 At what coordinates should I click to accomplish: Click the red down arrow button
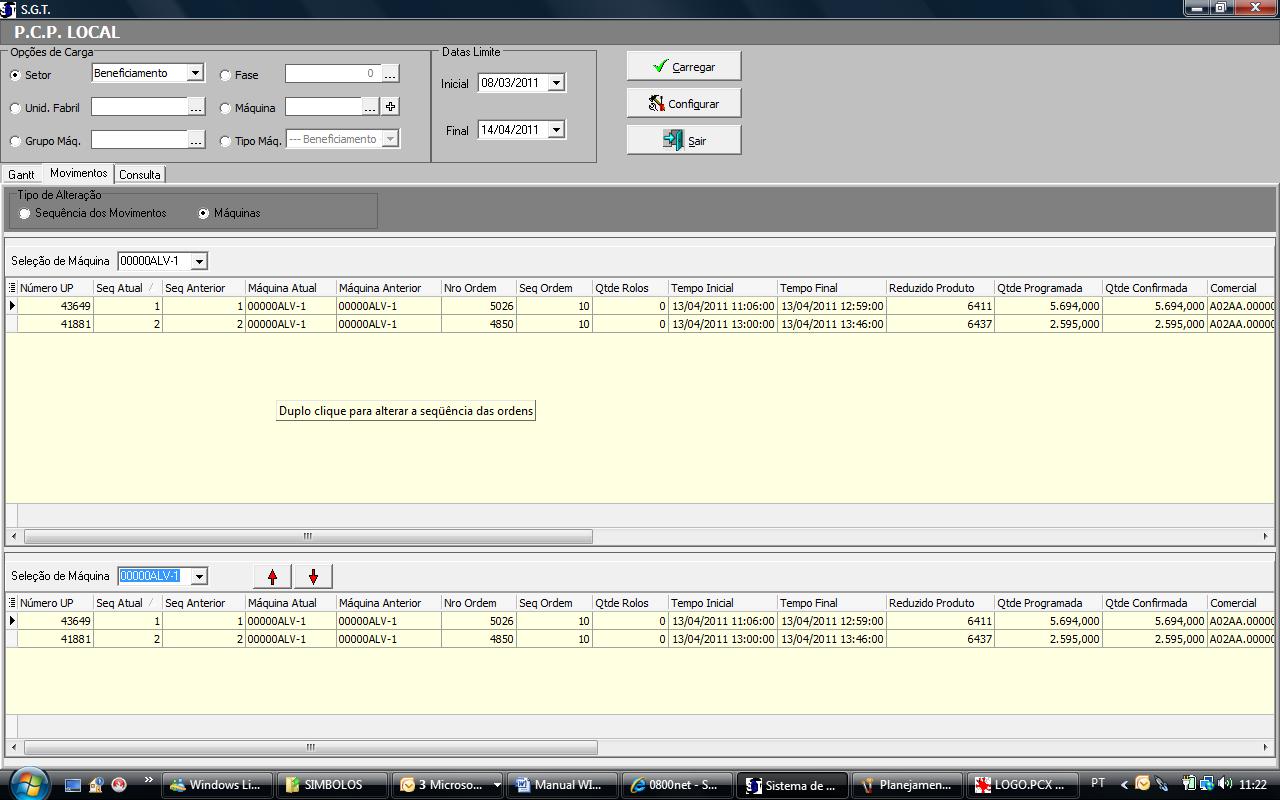tap(313, 577)
